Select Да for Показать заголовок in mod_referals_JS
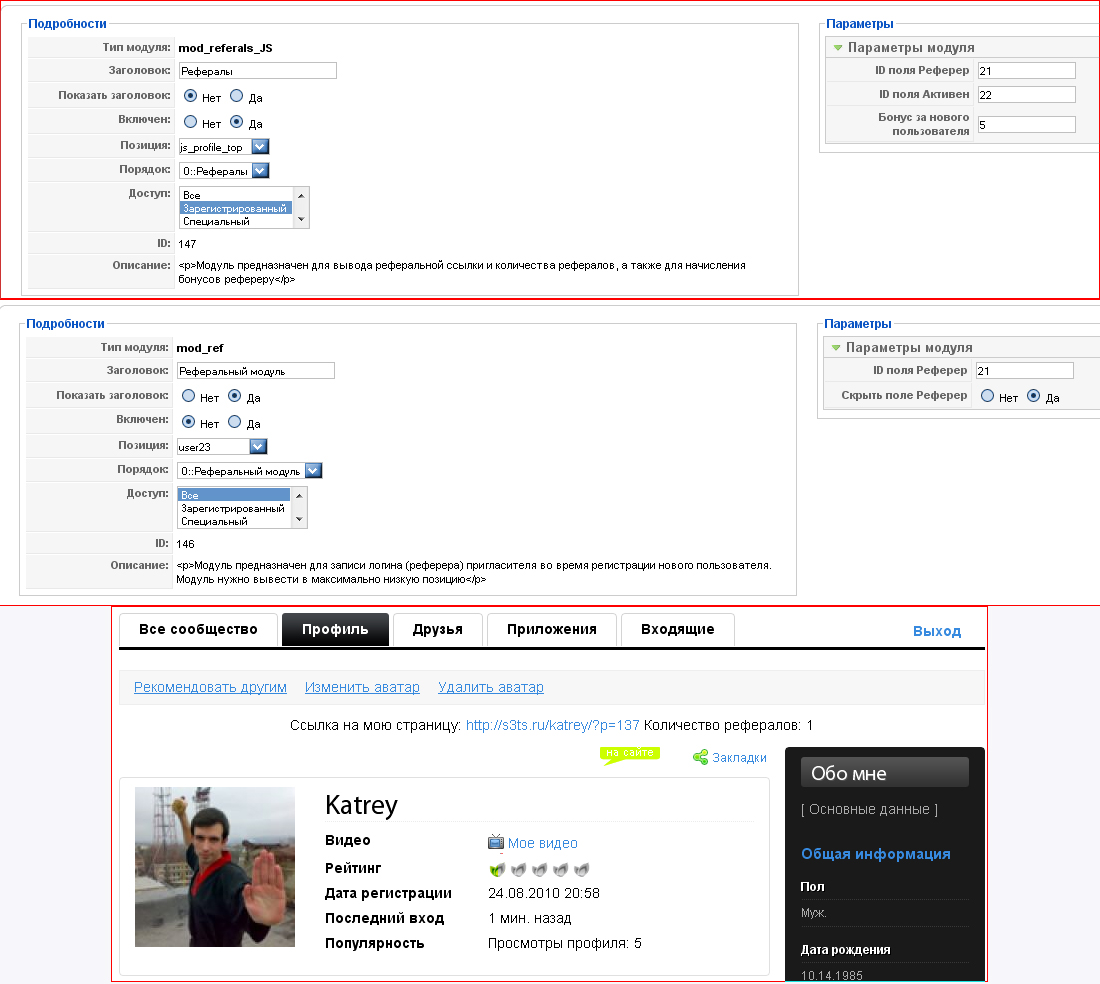This screenshot has width=1100, height=984. pos(236,96)
